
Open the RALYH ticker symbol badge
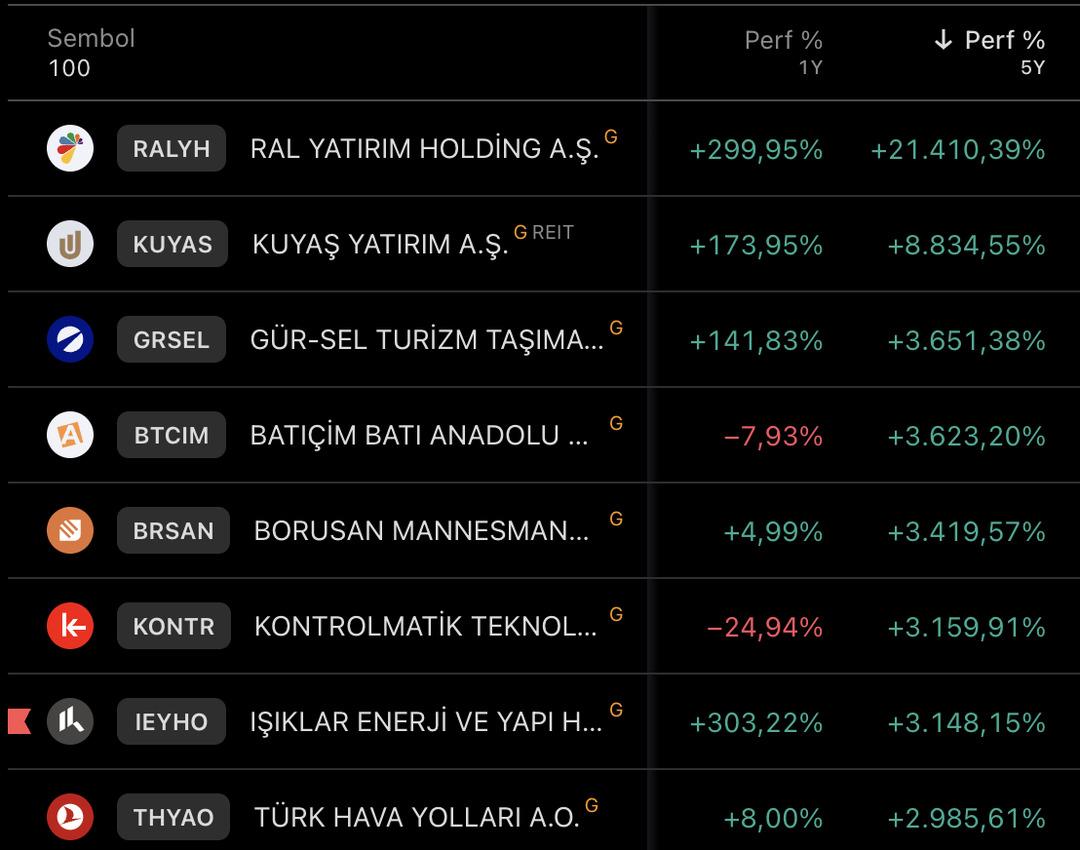pos(170,148)
